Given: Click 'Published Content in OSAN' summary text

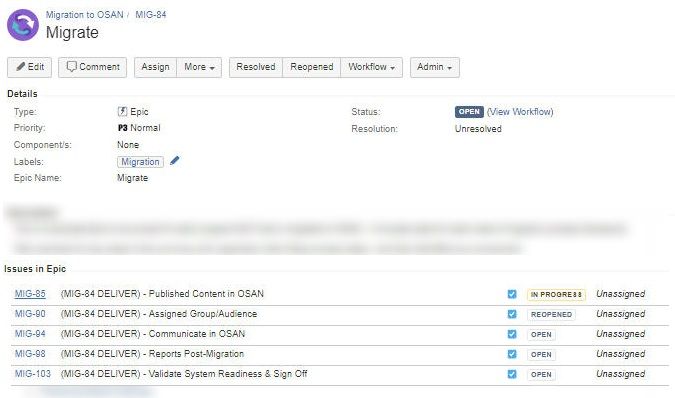Looking at the screenshot, I should pos(206,294).
